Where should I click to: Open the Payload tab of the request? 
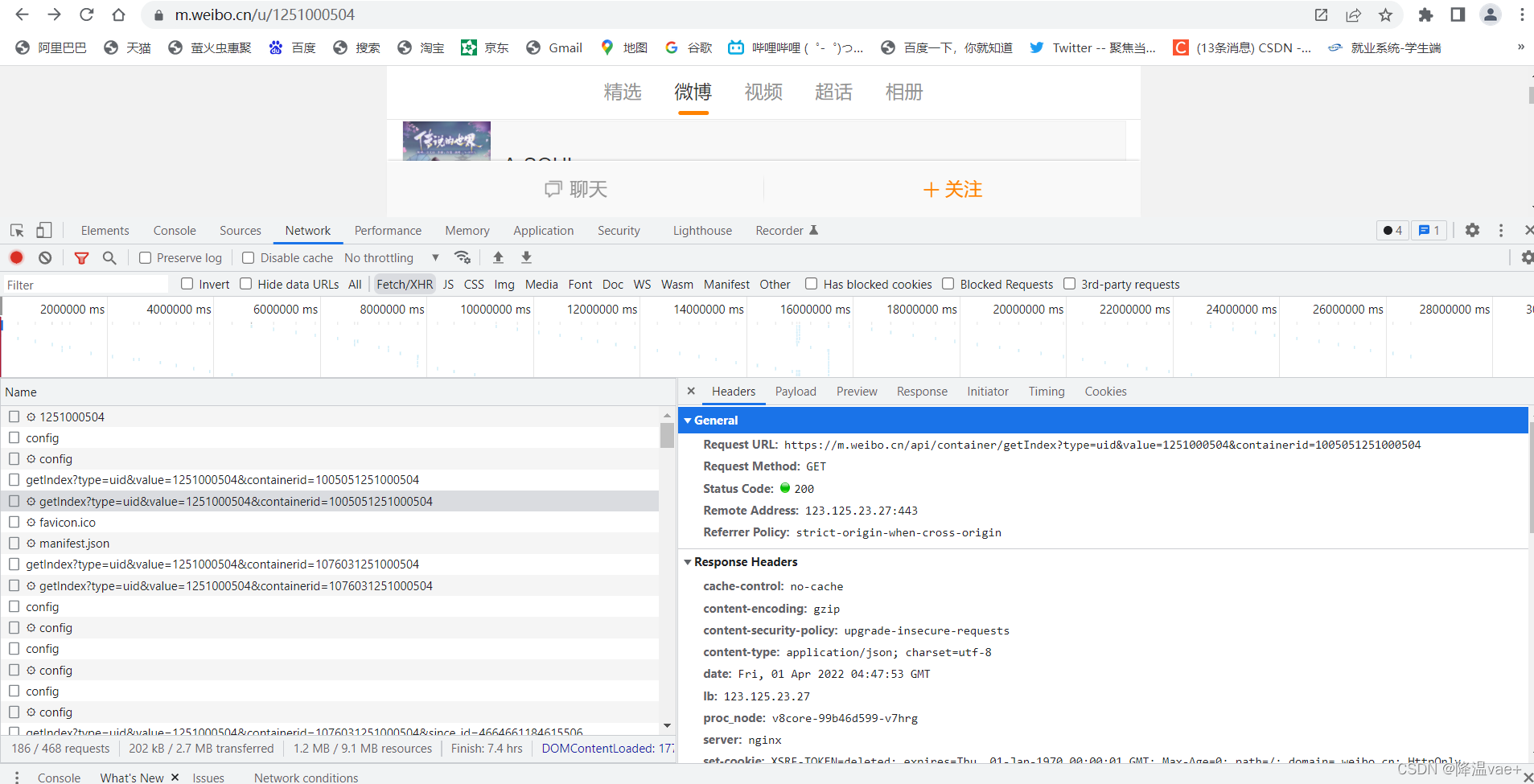[796, 392]
